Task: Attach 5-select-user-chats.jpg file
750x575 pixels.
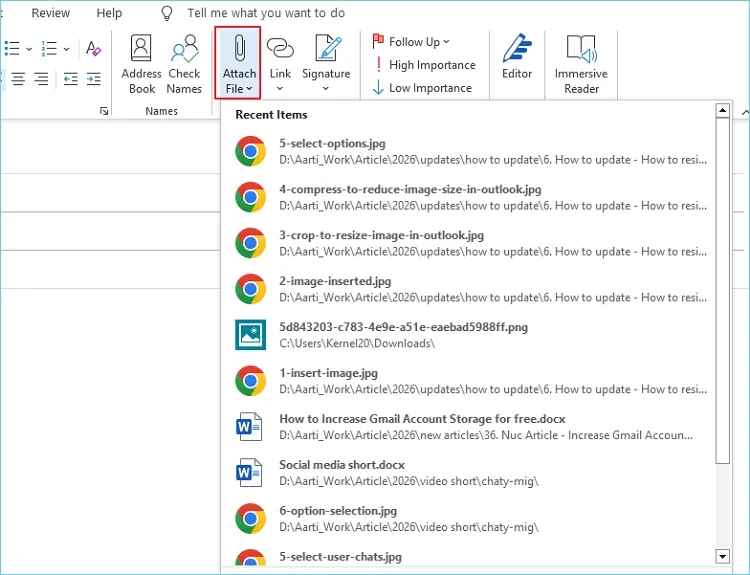Action: (x=471, y=557)
